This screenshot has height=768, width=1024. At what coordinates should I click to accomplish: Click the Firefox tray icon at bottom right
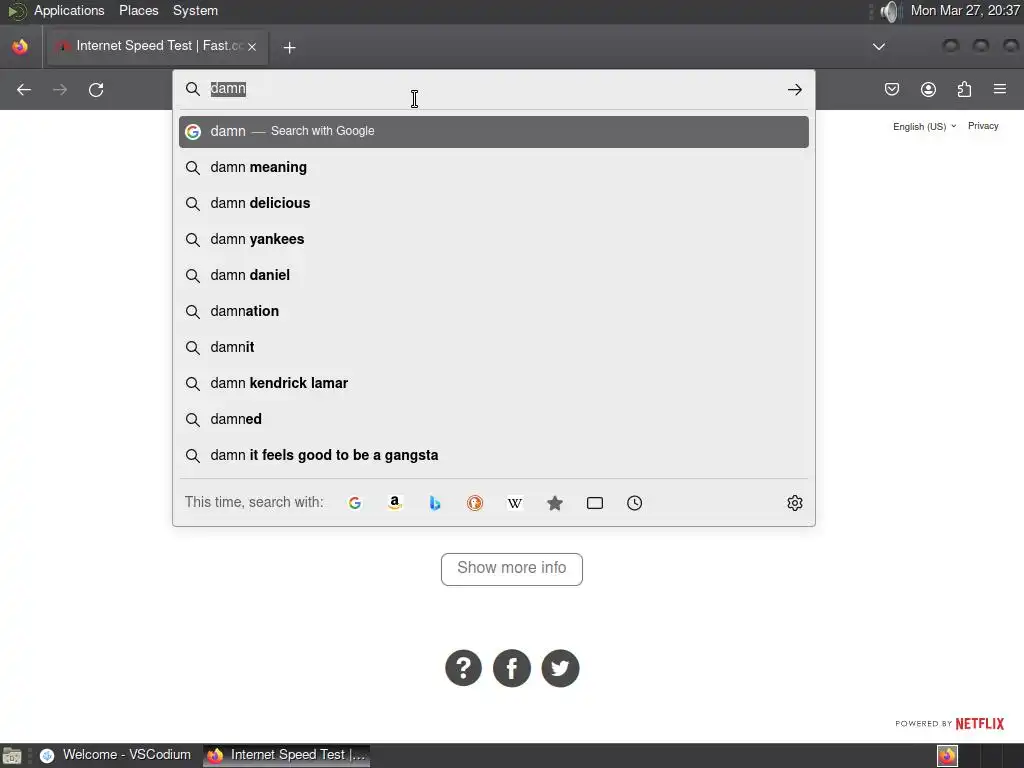pos(947,756)
